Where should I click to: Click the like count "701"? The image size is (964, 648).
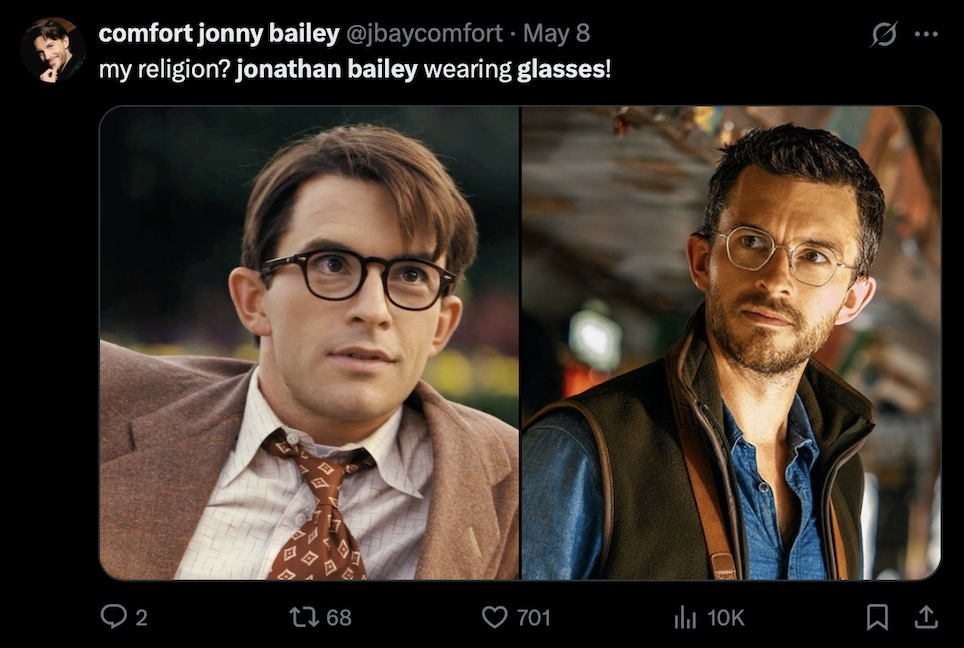[533, 618]
